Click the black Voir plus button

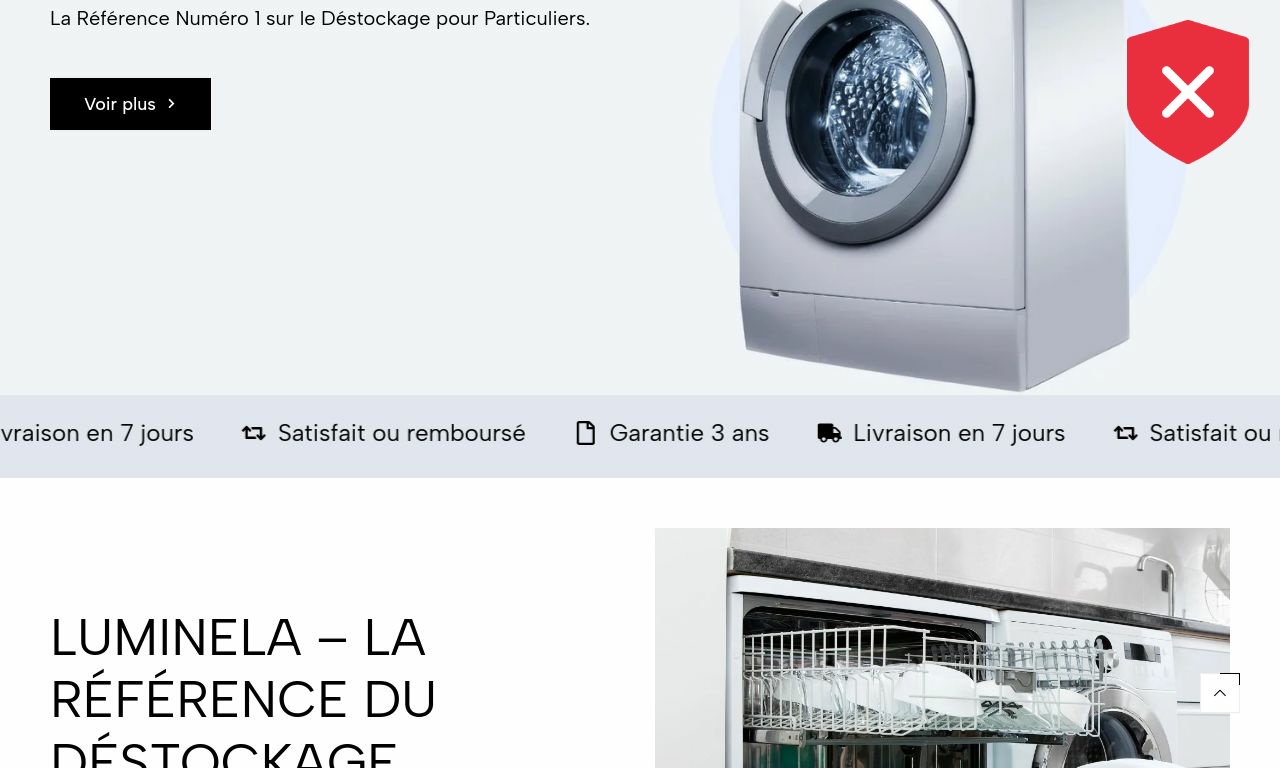click(130, 104)
